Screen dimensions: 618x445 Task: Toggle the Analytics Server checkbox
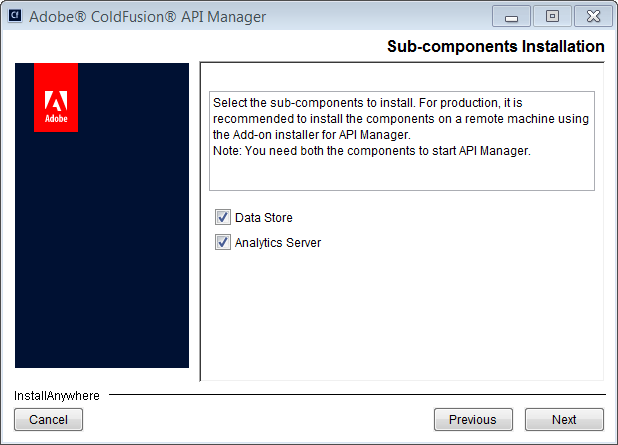(222, 242)
